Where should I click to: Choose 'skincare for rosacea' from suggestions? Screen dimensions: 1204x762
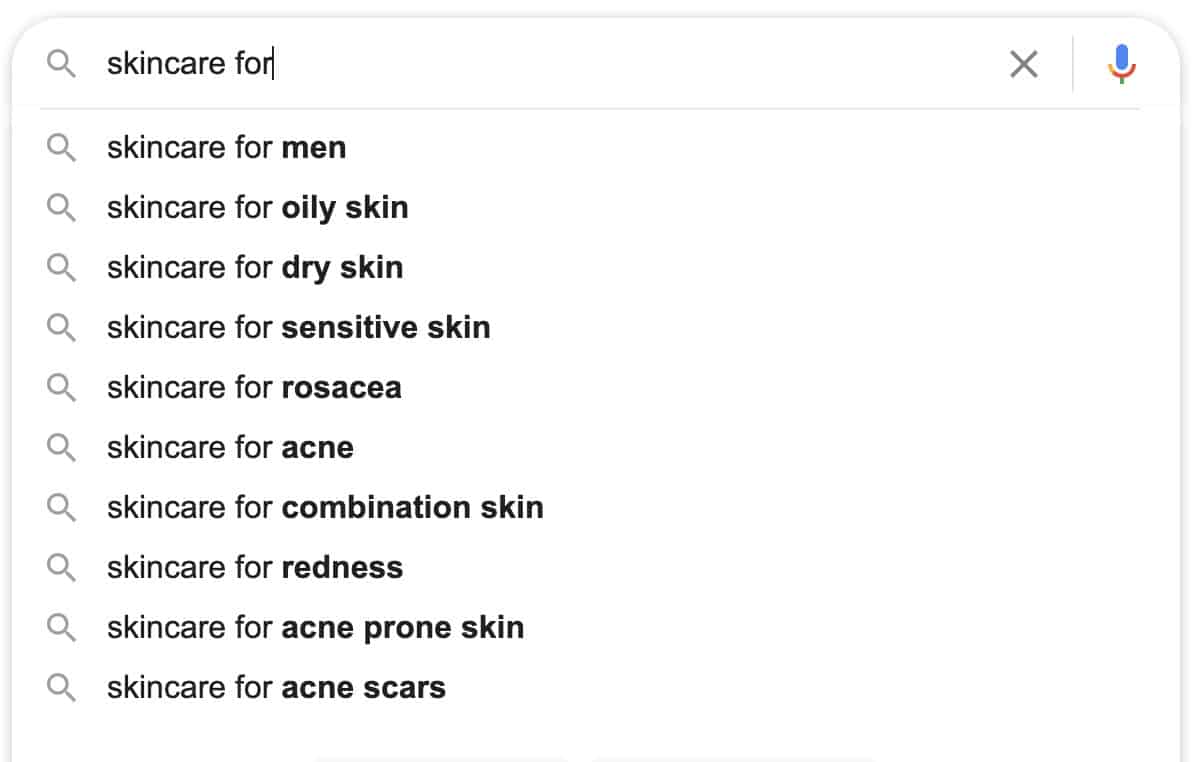[253, 387]
